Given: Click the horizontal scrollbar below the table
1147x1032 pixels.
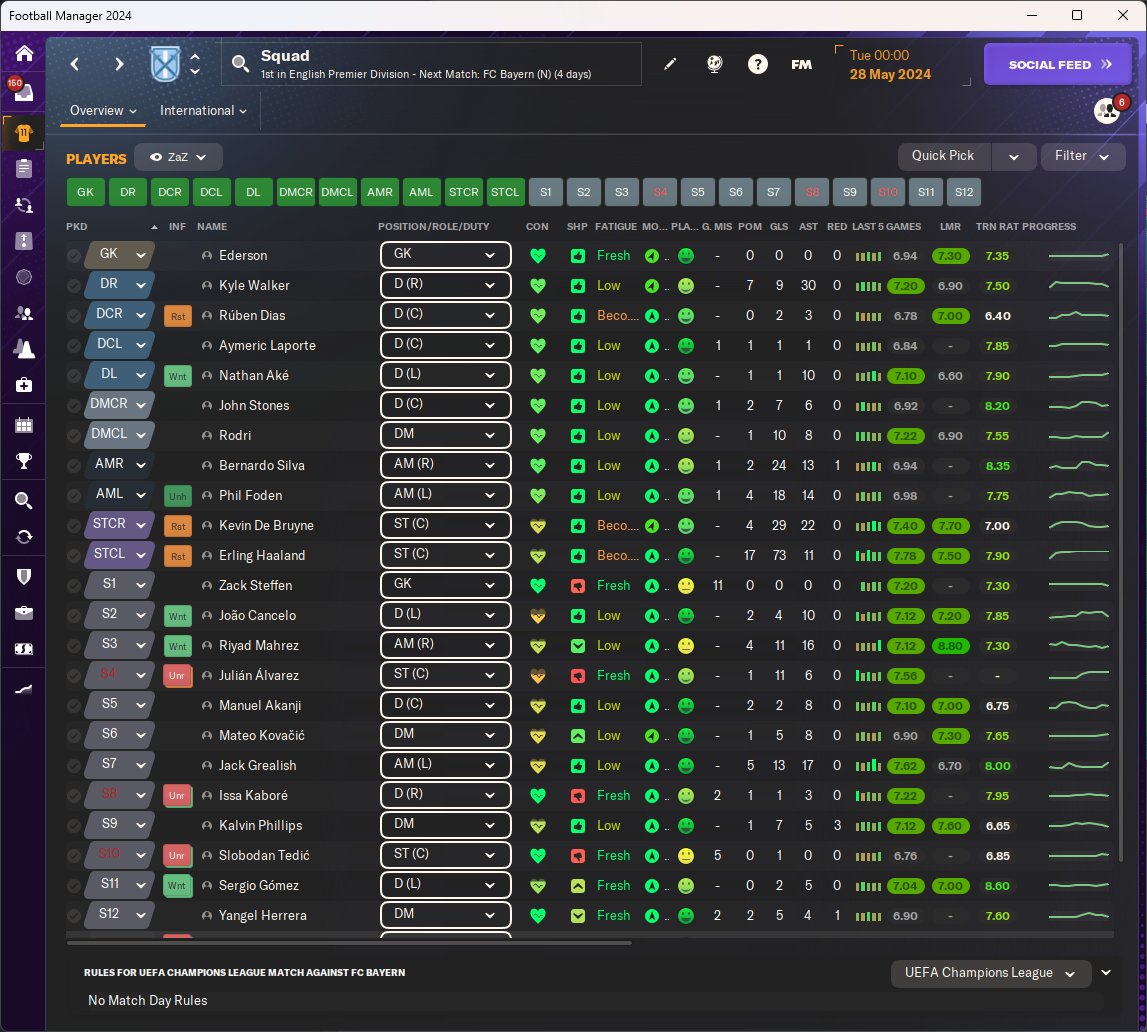Looking at the screenshot, I should click(349, 944).
